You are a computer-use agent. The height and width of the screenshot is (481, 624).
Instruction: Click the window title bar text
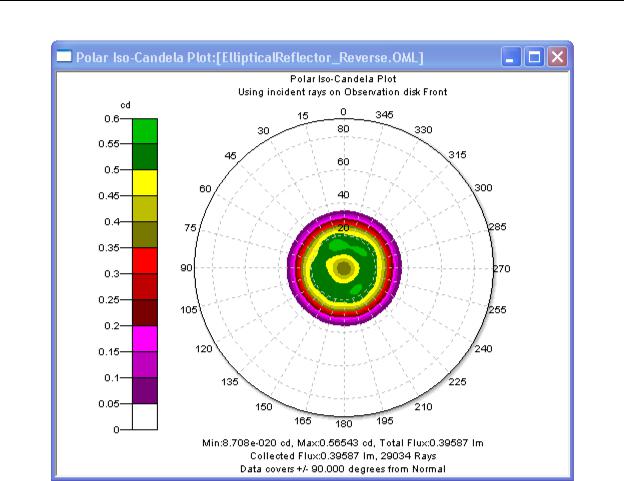(x=250, y=57)
